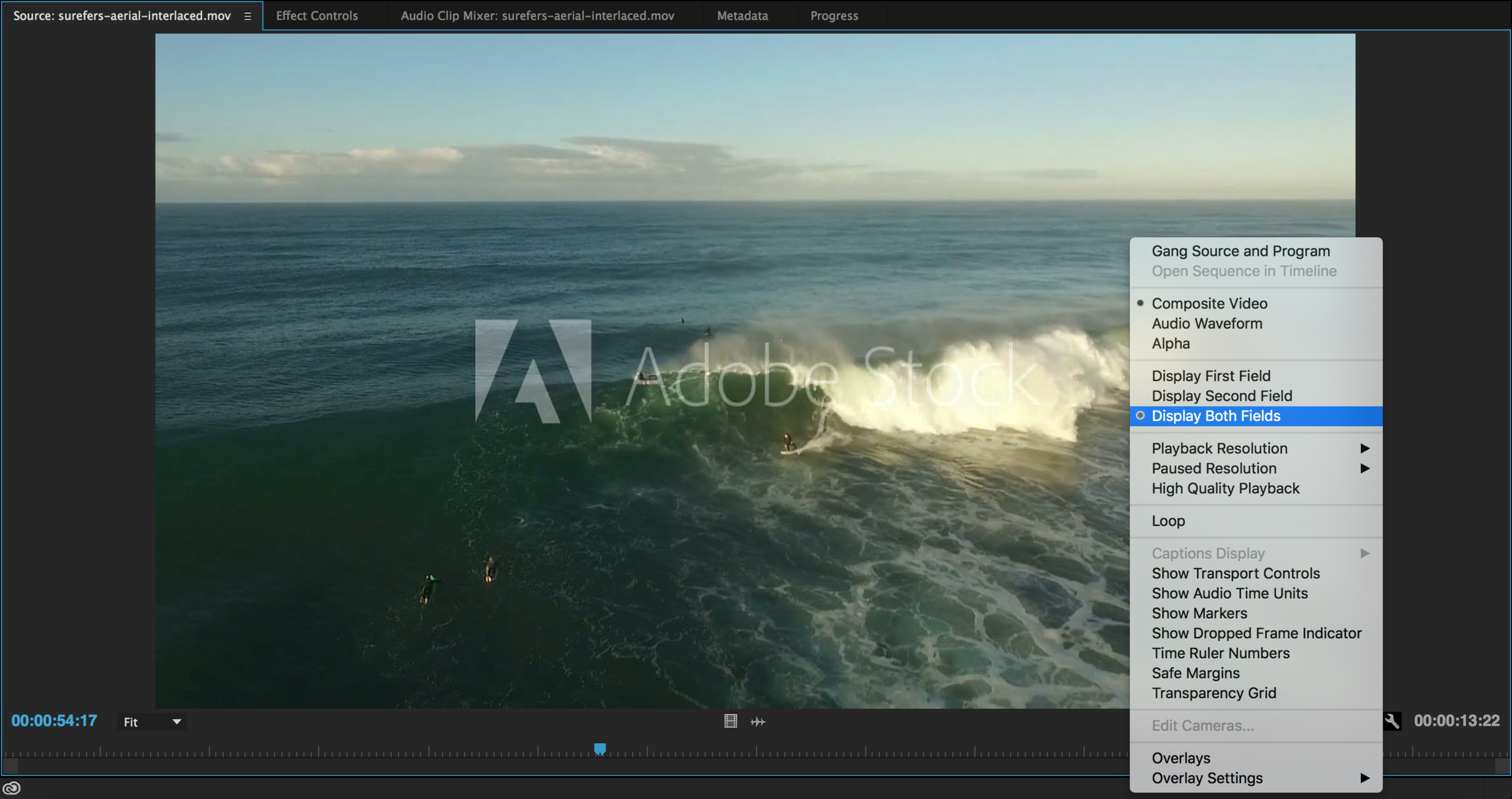This screenshot has height=799, width=1512.
Task: Expand the Paused Resolution submenu
Action: 1256,468
